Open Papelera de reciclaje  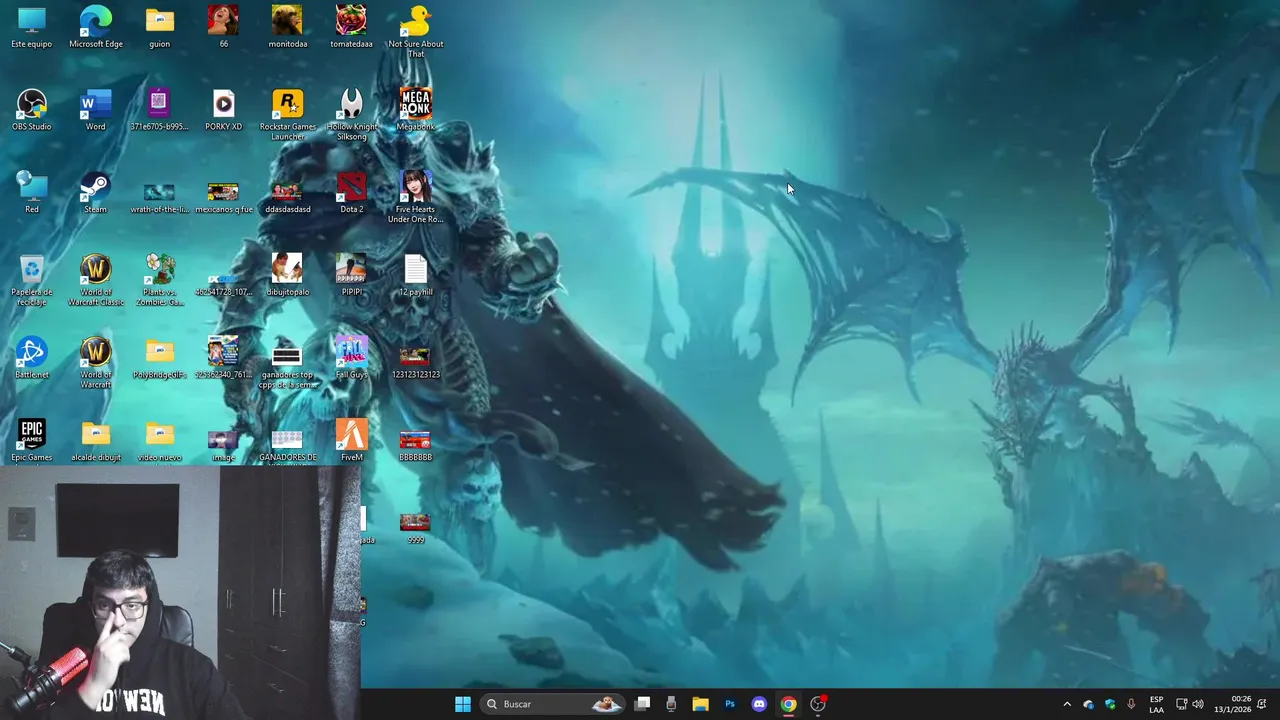[32, 280]
